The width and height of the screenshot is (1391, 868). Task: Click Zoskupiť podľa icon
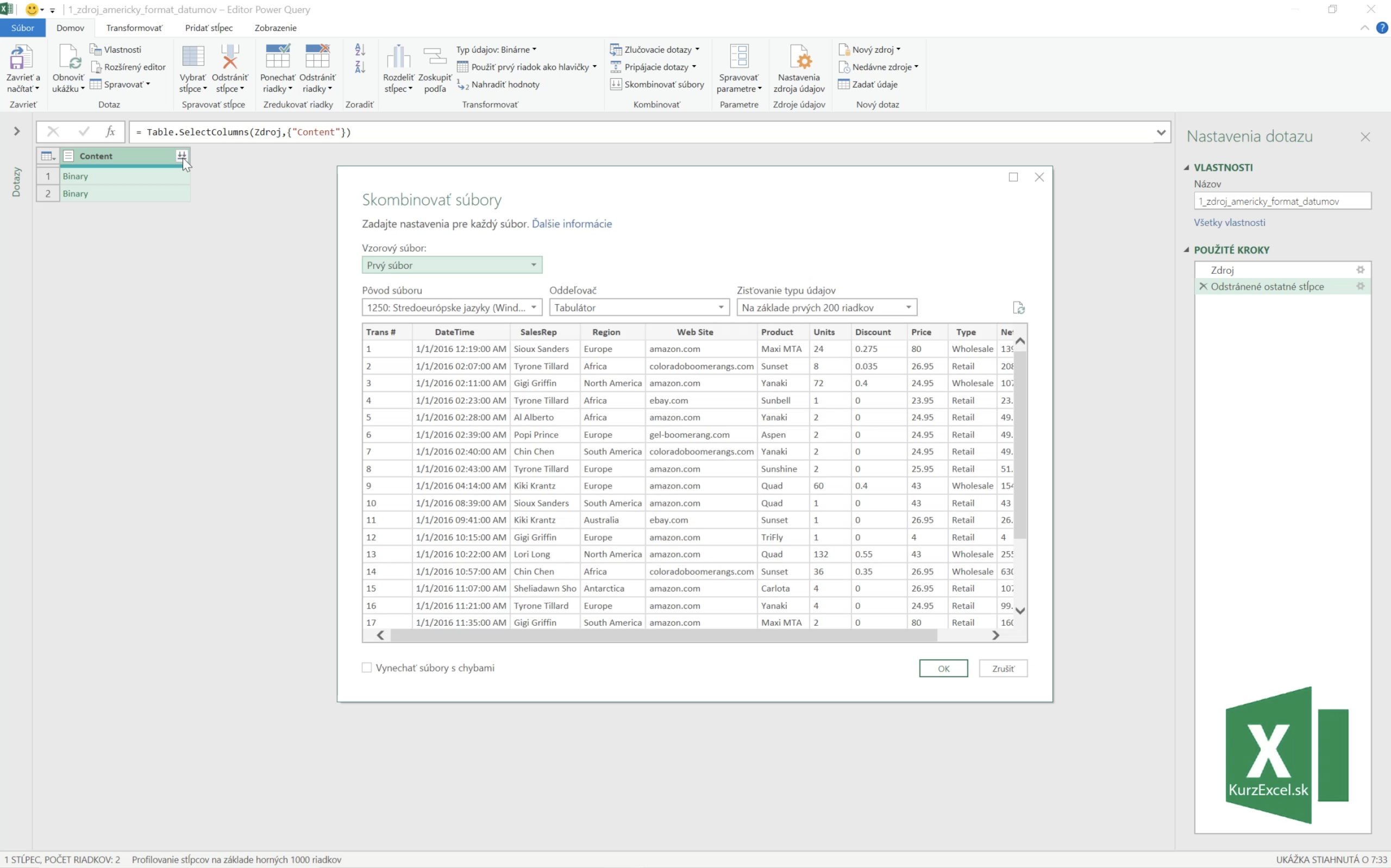[x=435, y=58]
